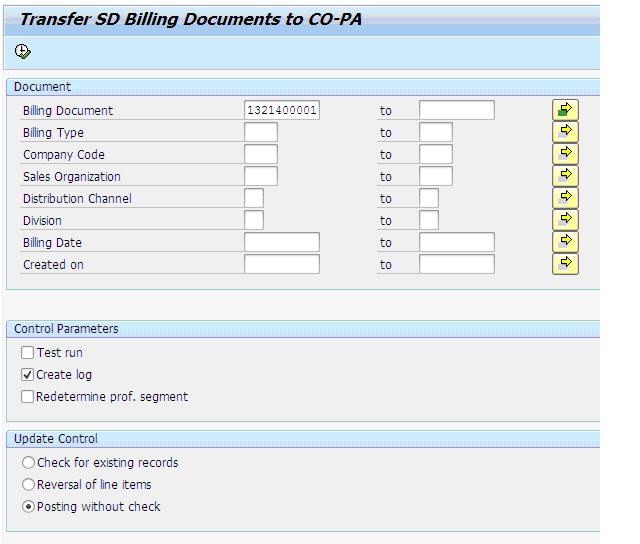Choose Reversal of line items option
The width and height of the screenshot is (640, 544).
point(28,485)
